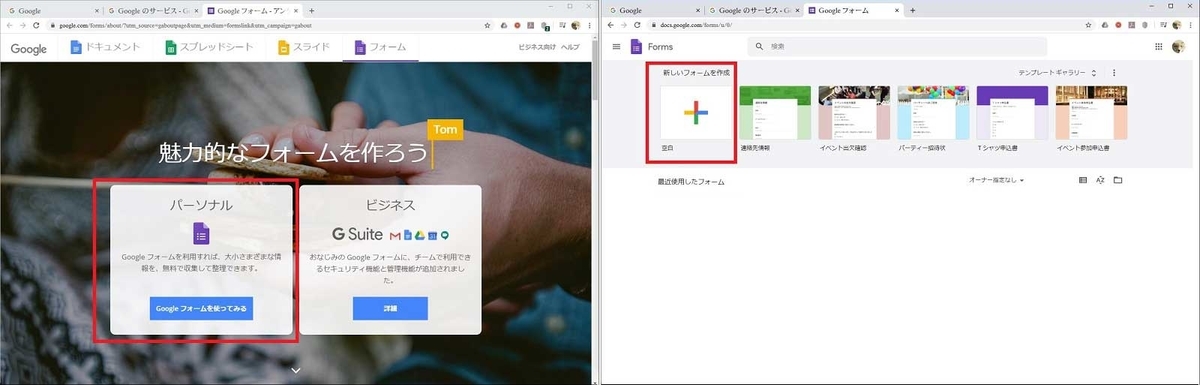Viewport: 1200px width, 385px height.
Task: Open the 連絡先情報 template
Action: (x=774, y=113)
